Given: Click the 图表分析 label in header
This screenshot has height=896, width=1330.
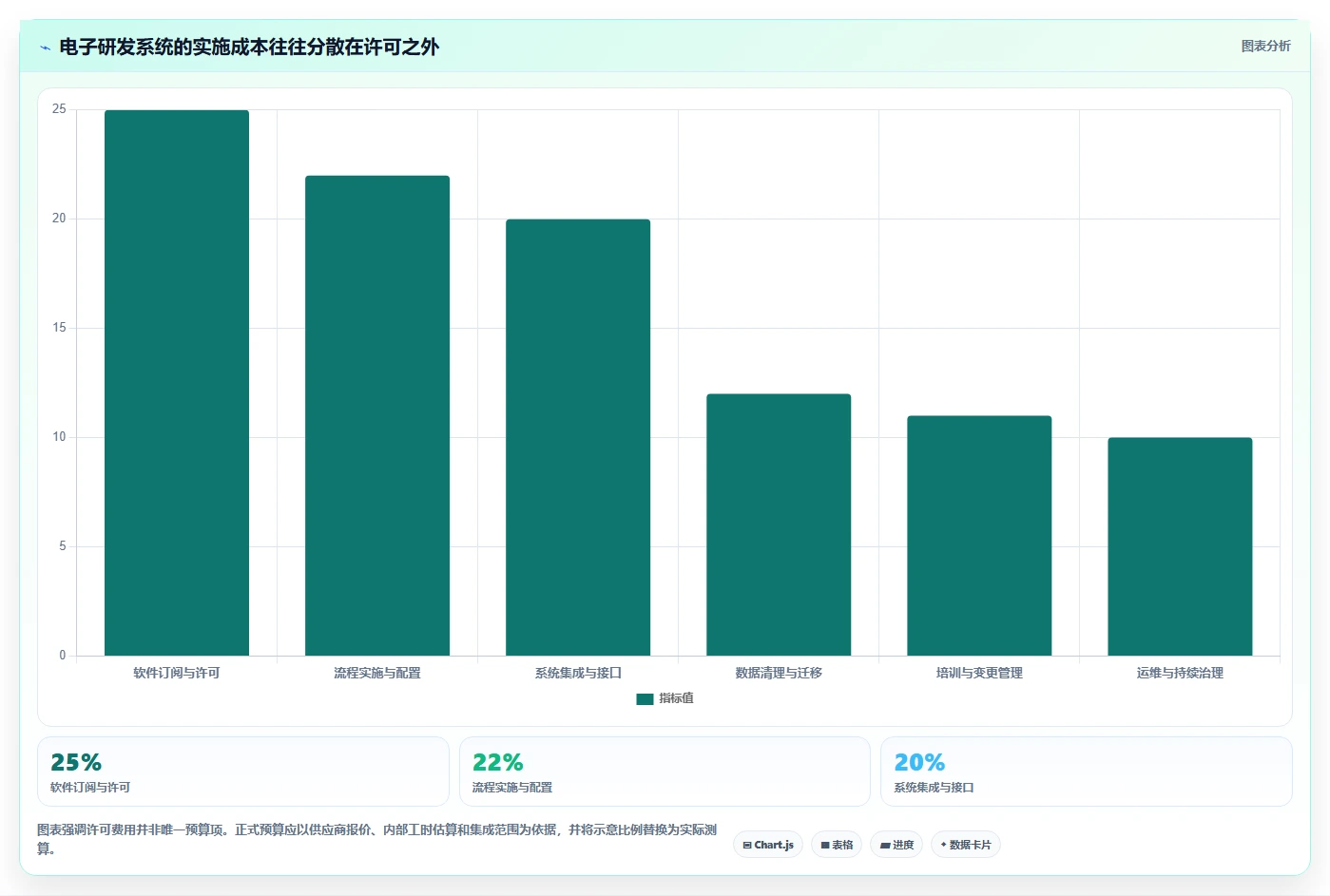Looking at the screenshot, I should click(x=1265, y=46).
